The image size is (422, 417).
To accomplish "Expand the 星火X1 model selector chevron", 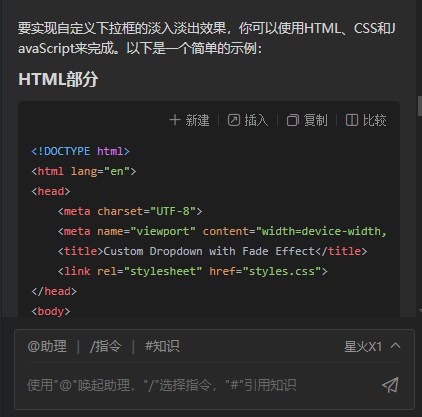I will click(x=395, y=346).
